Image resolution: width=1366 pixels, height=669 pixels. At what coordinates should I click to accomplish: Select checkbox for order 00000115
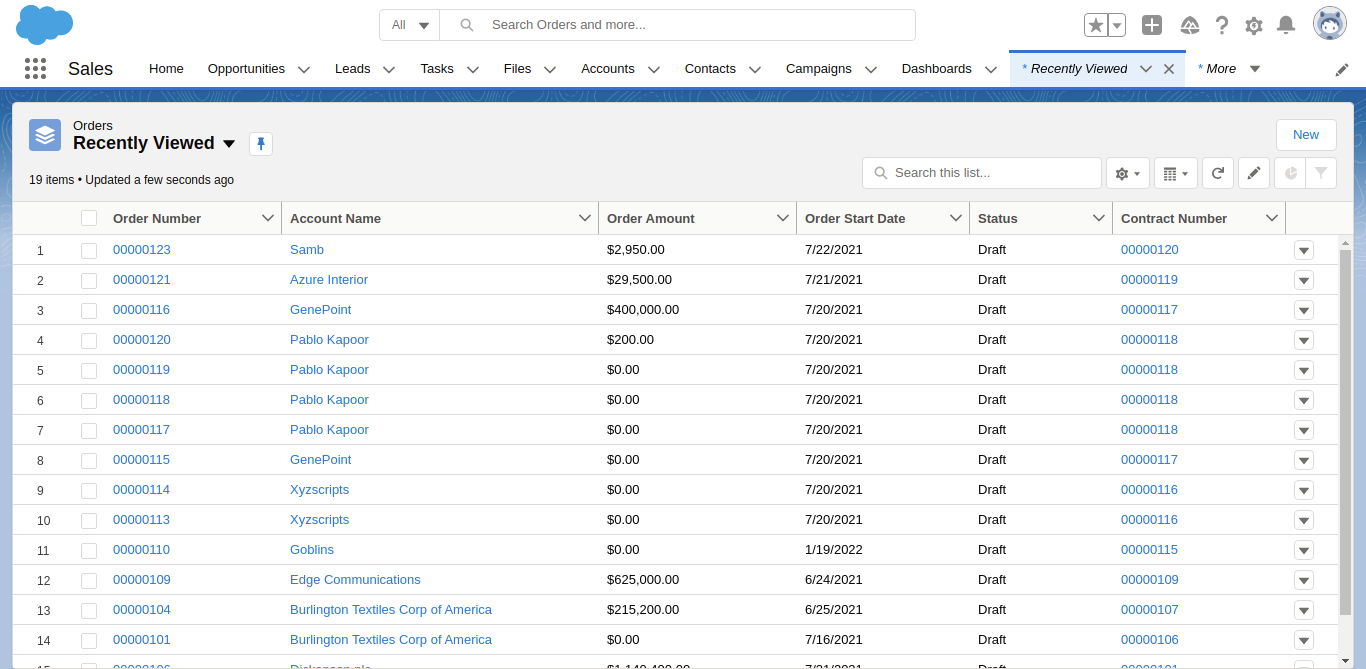coord(89,460)
